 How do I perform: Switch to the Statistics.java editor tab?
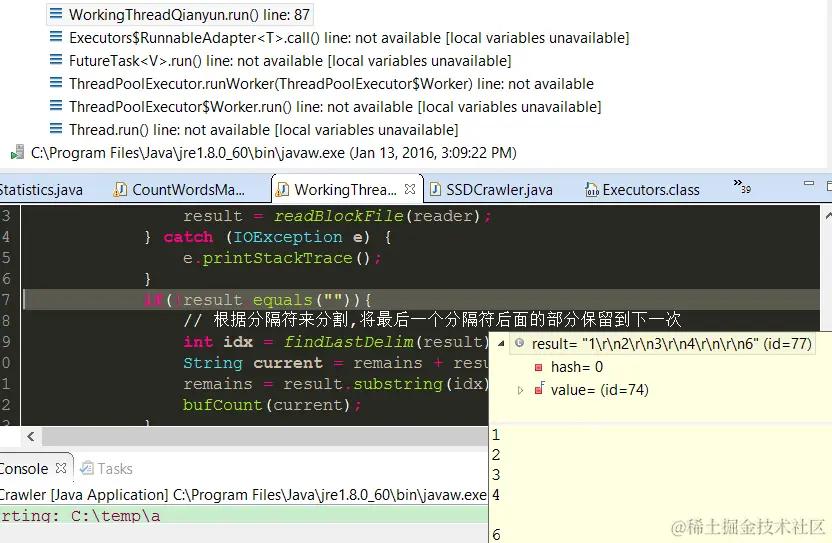click(41, 189)
